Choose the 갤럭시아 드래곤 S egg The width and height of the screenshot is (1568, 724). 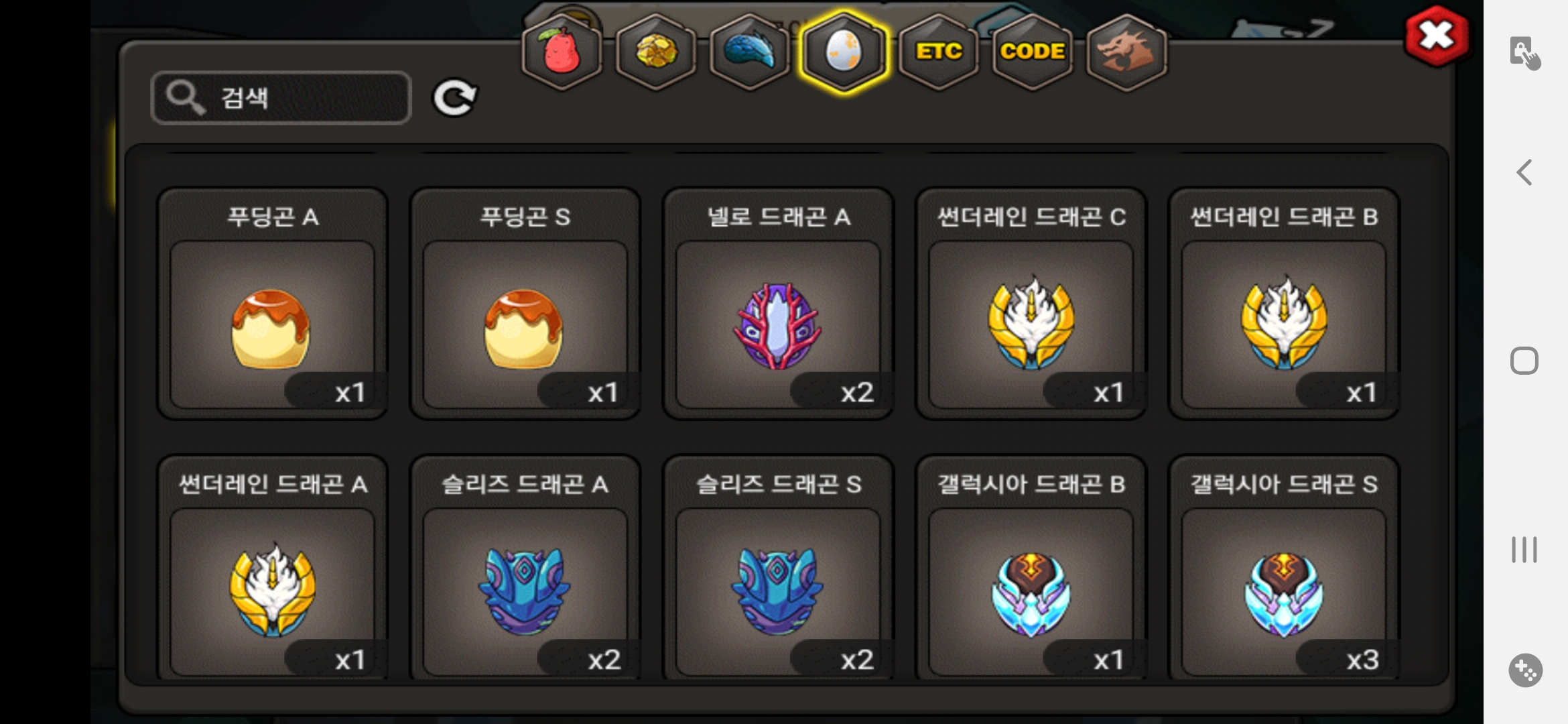[x=1284, y=568]
